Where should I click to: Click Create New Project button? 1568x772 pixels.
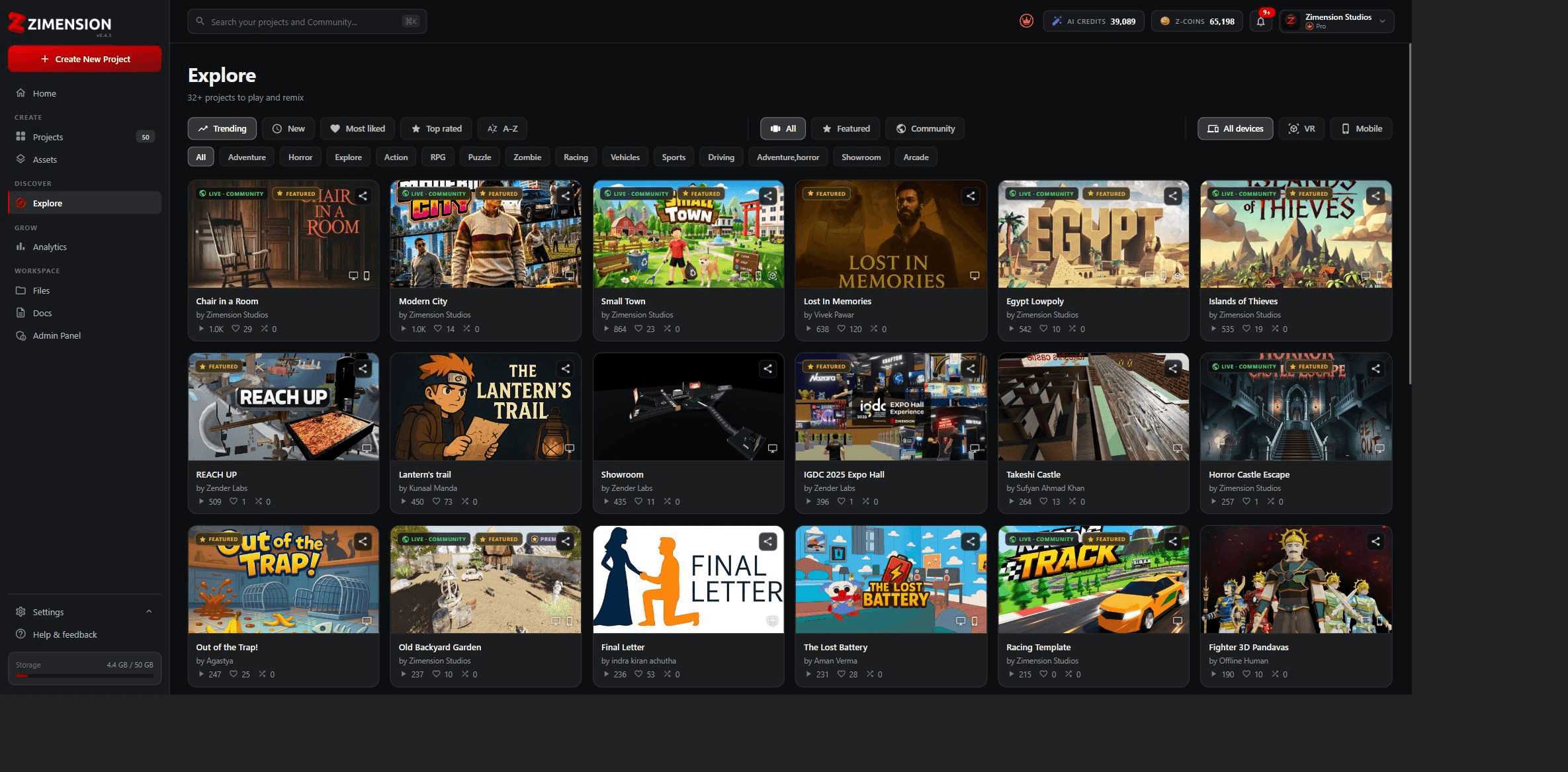pyautogui.click(x=85, y=59)
